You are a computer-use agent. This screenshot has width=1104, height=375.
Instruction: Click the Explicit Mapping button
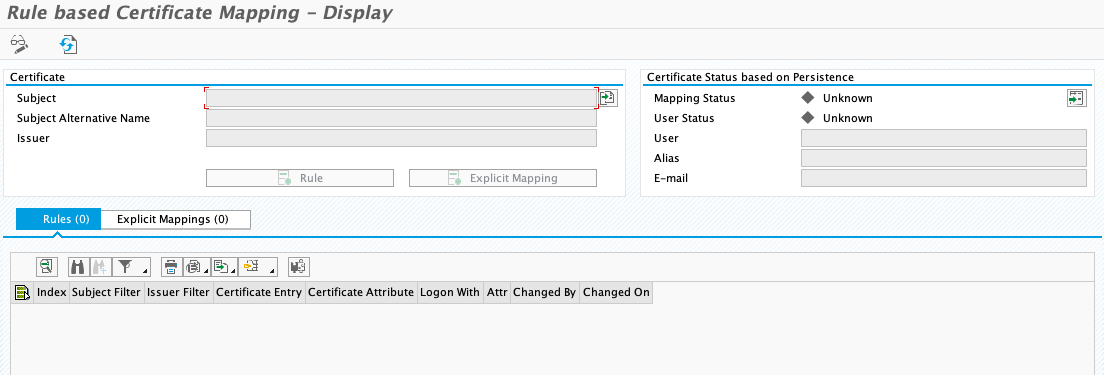503,178
